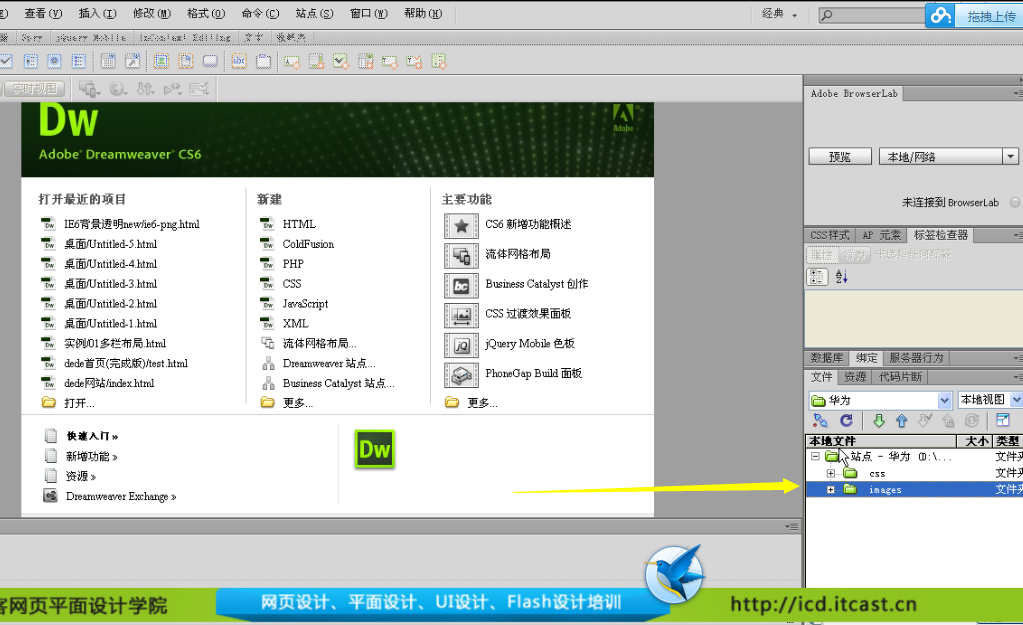Open the 修改(M) menu
The image size is (1023, 625).
tap(151, 13)
